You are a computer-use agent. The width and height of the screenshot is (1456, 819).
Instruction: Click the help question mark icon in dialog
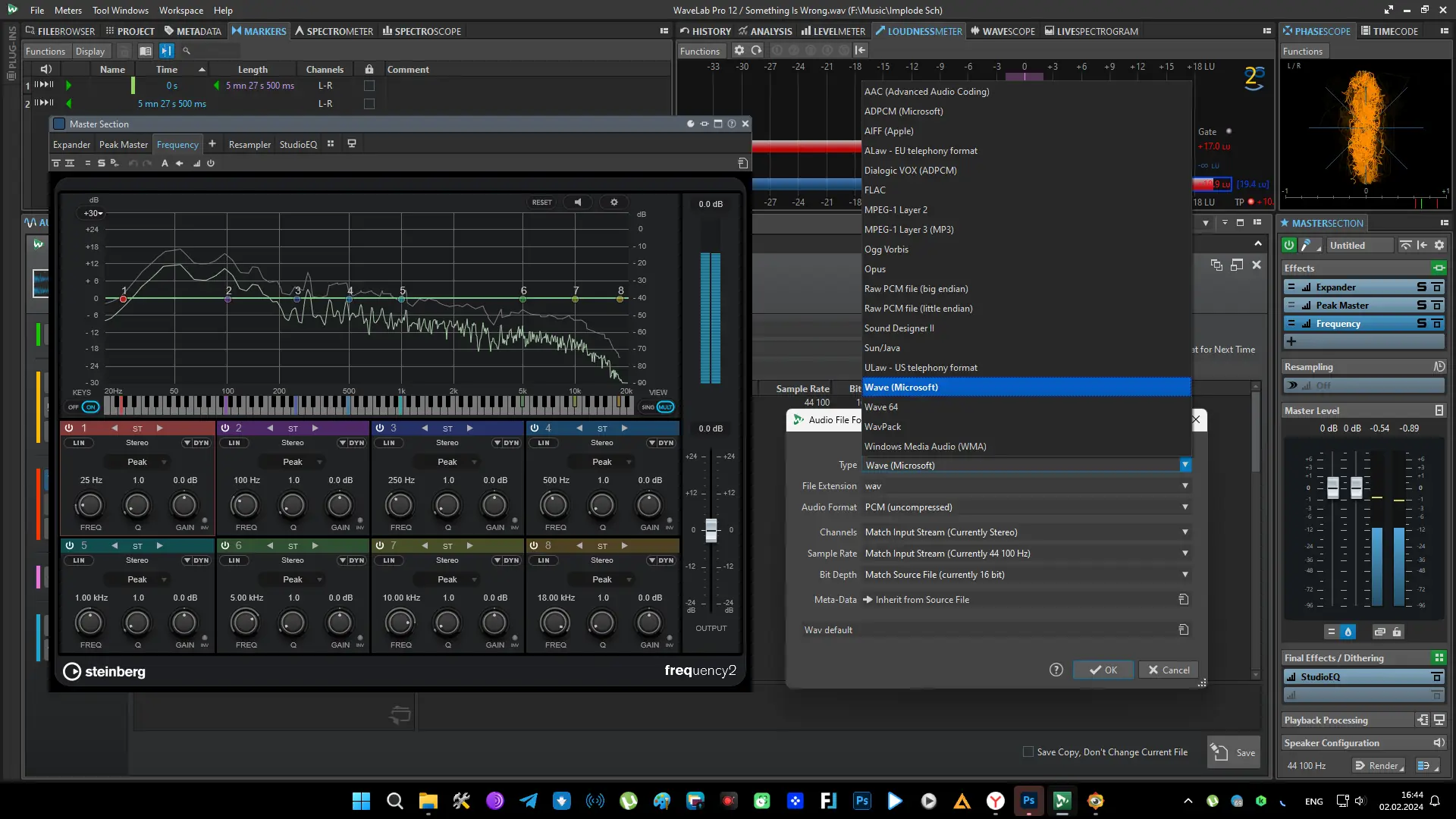[1056, 670]
